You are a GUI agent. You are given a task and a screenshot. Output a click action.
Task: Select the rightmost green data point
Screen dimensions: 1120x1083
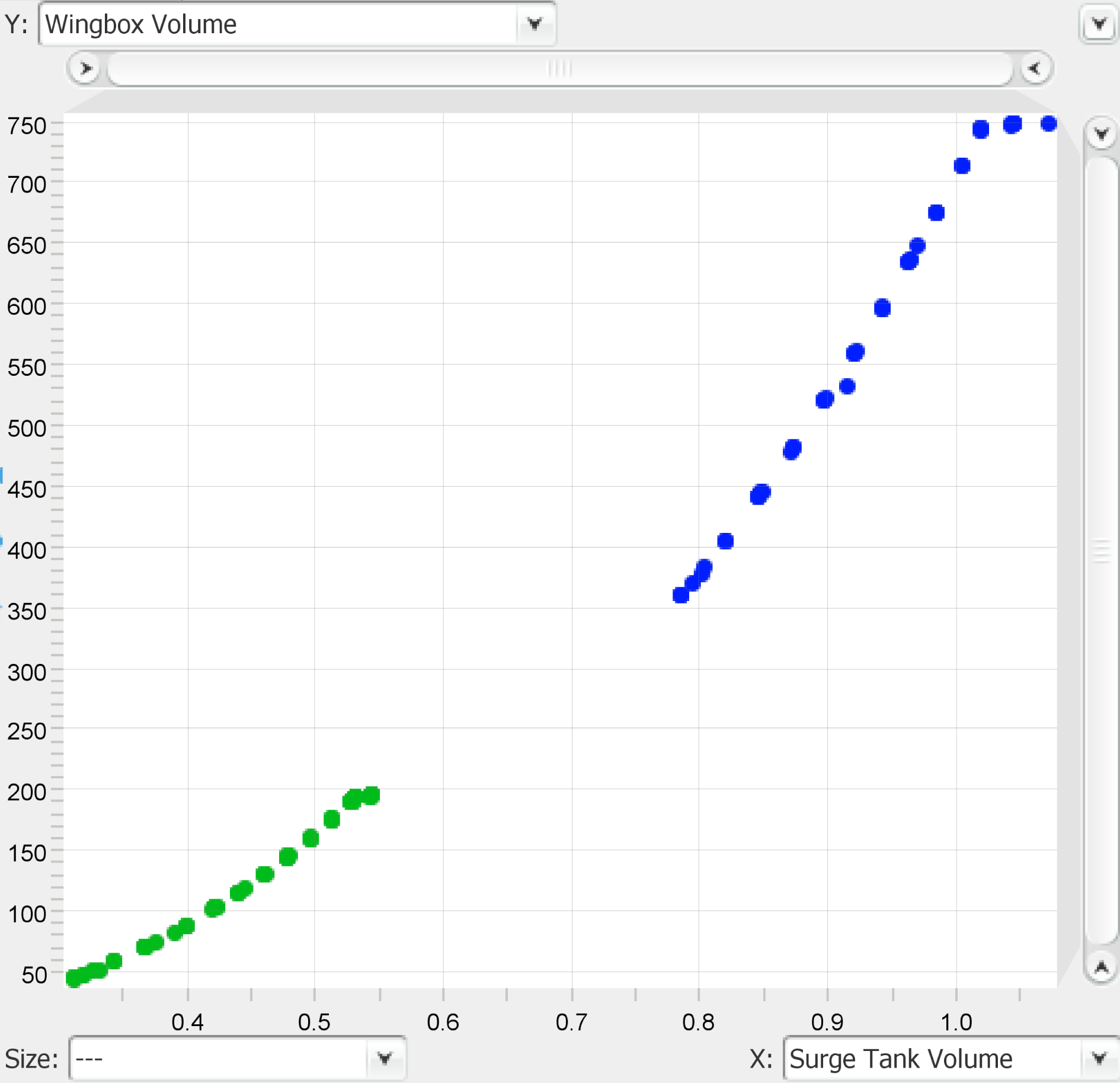[x=372, y=796]
